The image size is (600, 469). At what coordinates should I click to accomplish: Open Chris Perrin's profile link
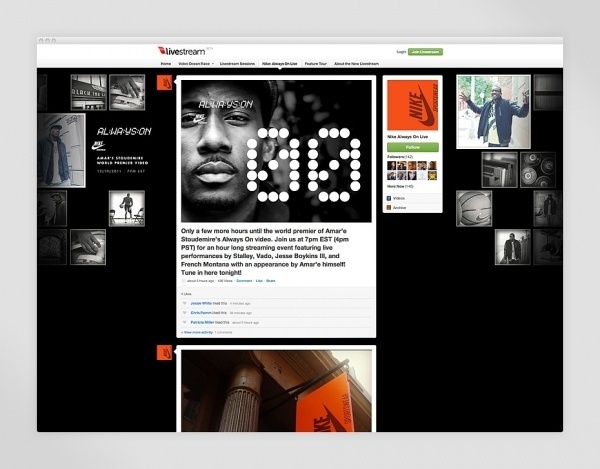[x=201, y=313]
